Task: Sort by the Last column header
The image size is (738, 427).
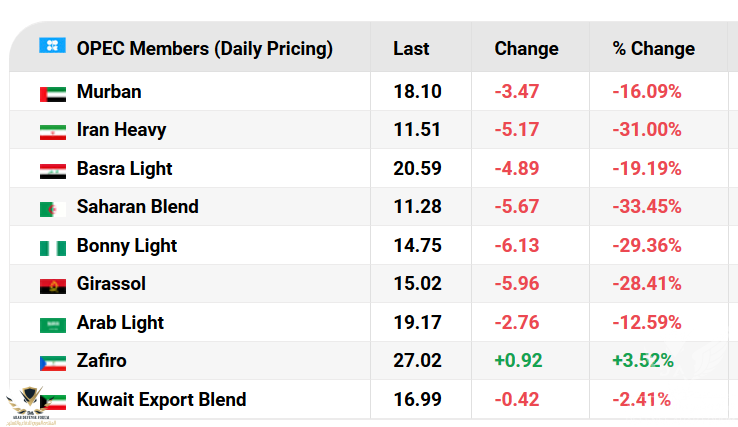Action: (411, 48)
